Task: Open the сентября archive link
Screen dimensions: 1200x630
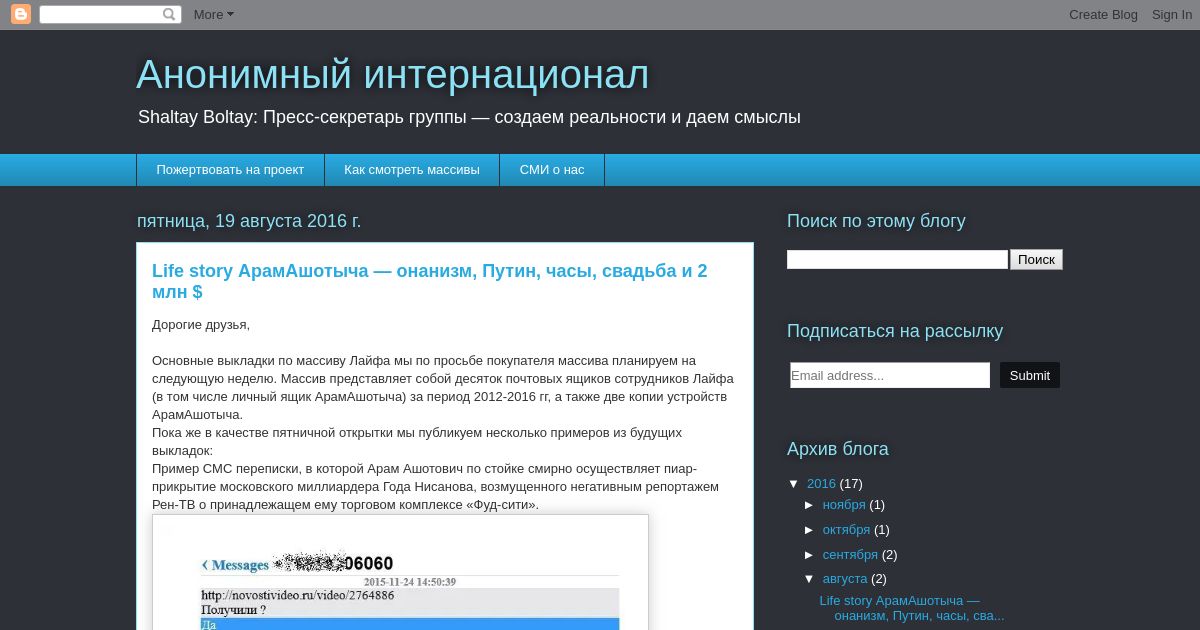Action: tap(850, 555)
